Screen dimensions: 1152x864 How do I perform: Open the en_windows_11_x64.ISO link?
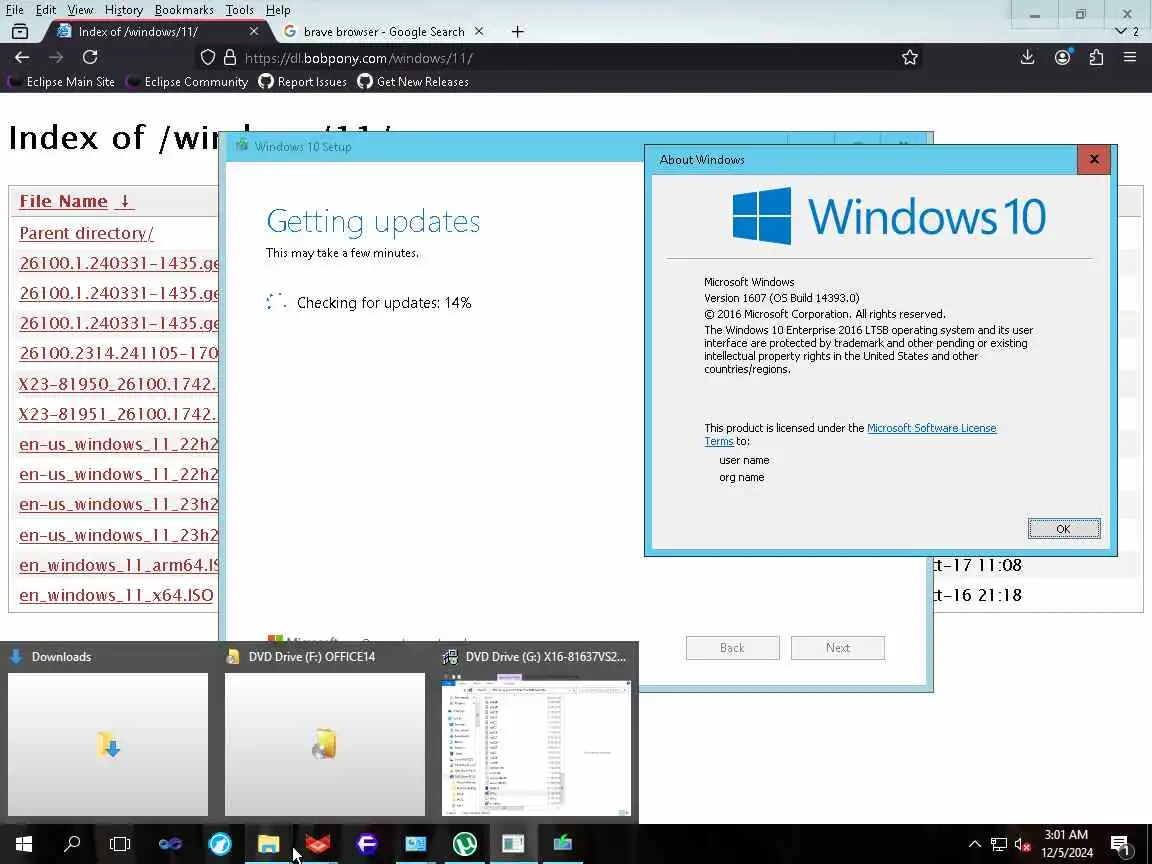click(116, 595)
